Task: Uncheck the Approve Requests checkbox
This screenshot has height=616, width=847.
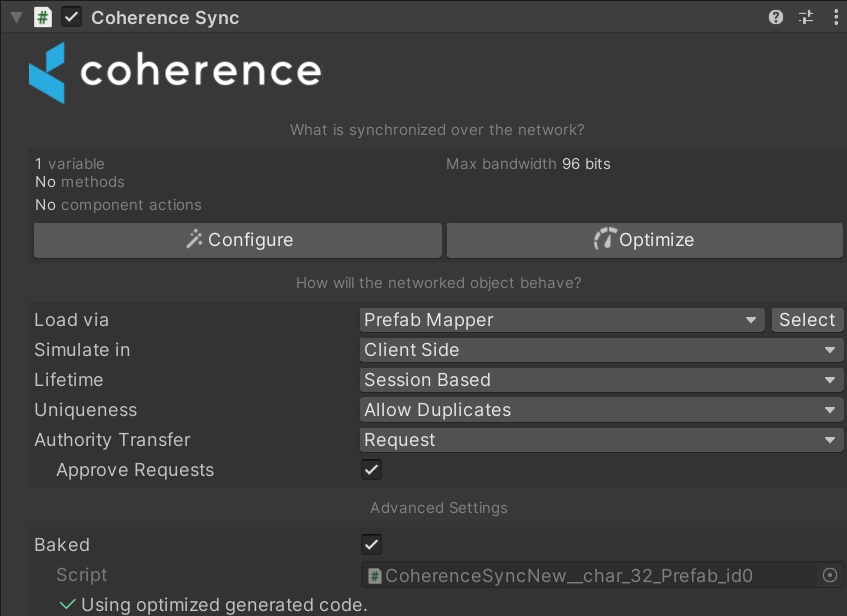Action: point(371,470)
